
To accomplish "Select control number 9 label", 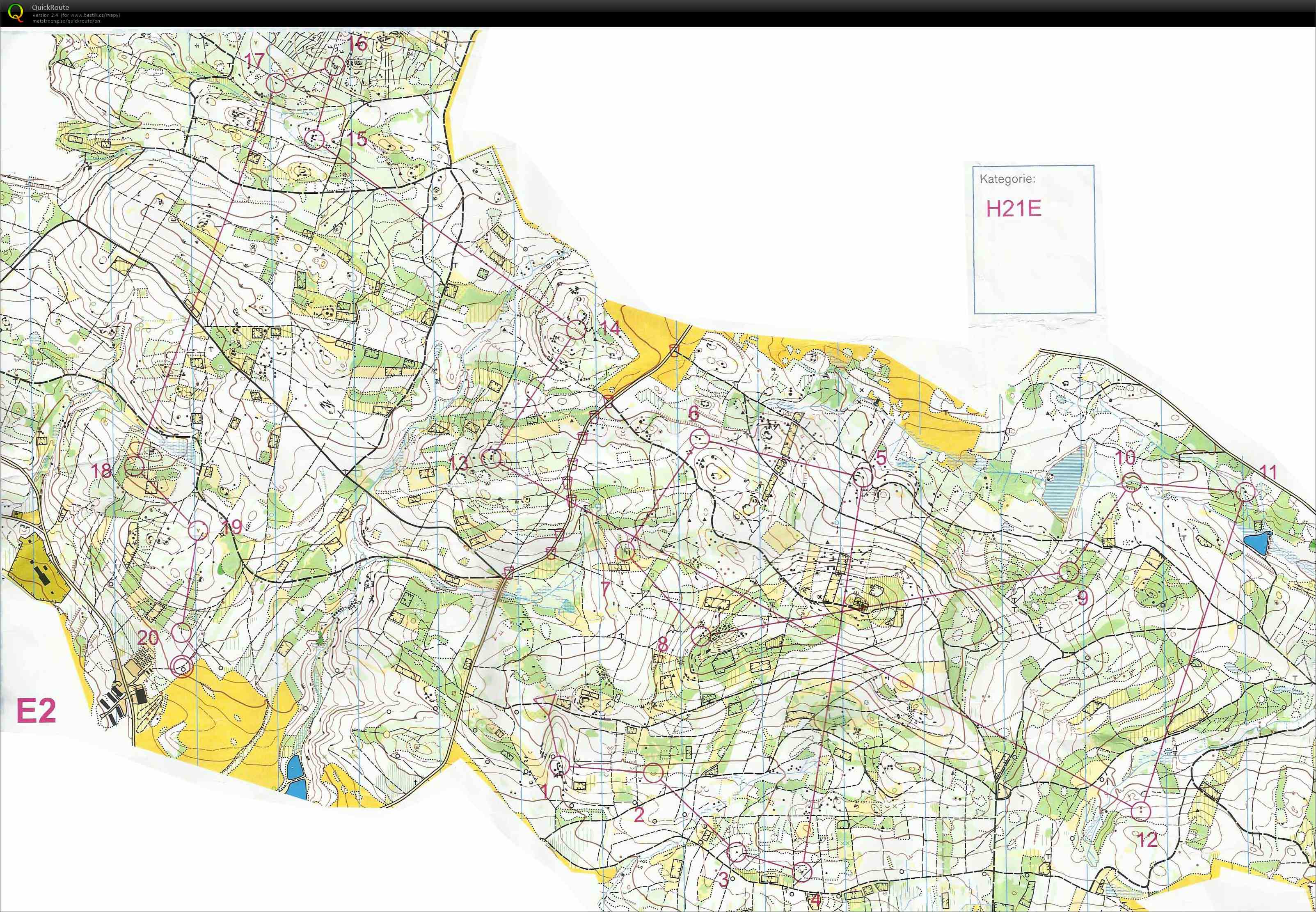I will tap(1083, 598).
